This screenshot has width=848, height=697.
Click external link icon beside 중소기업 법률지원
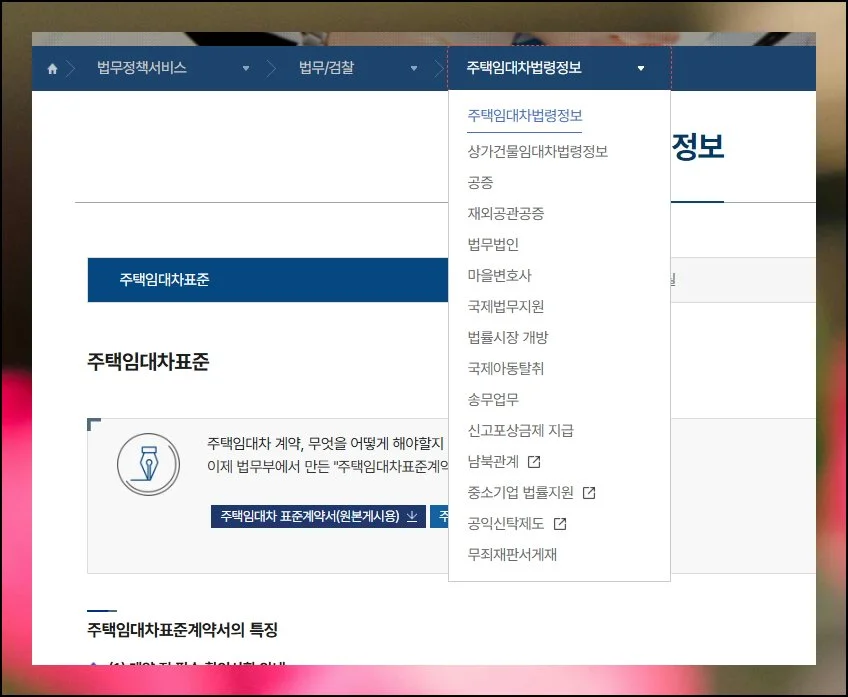(589, 493)
